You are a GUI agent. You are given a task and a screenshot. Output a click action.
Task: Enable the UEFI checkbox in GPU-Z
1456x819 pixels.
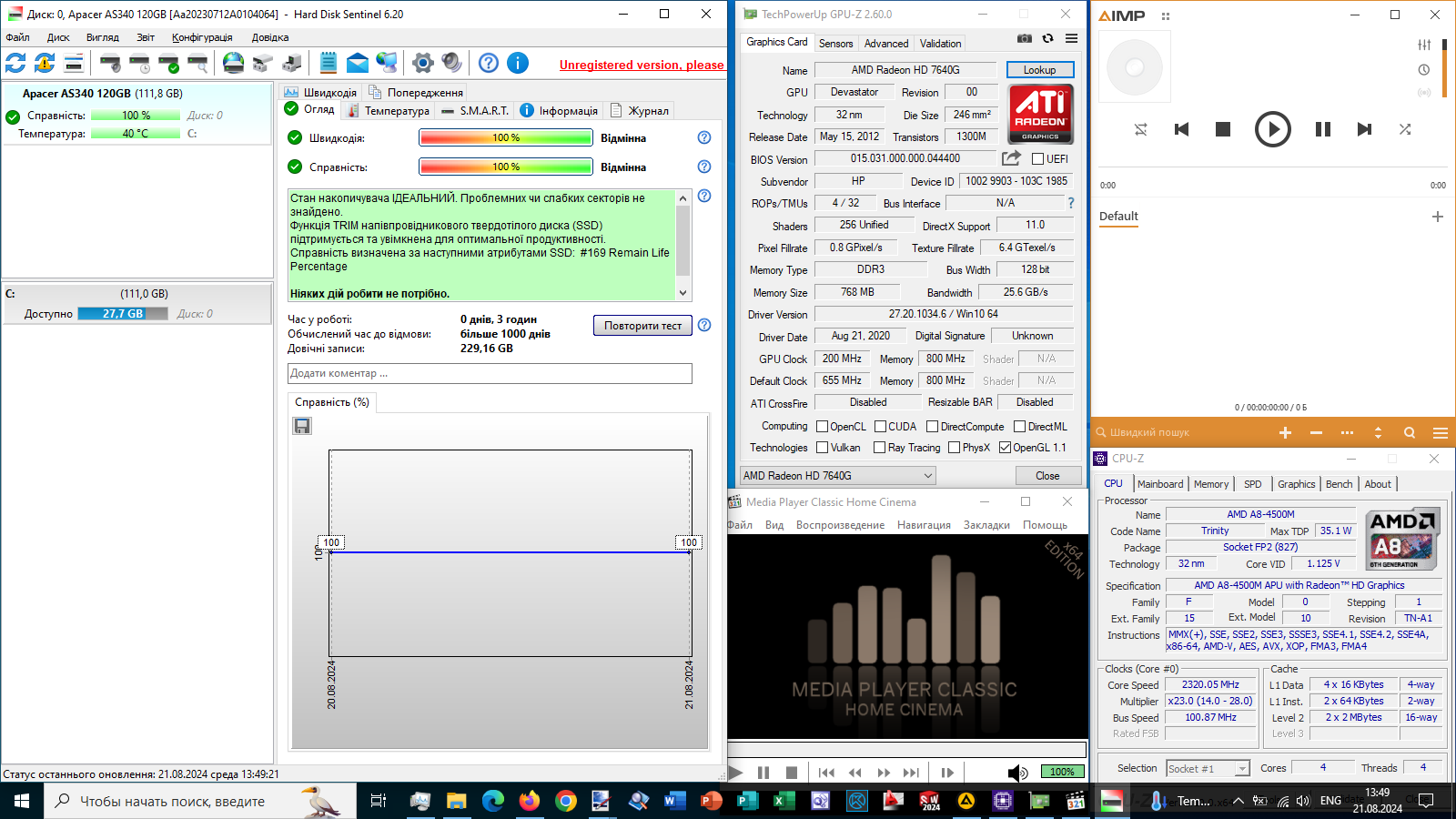[1037, 159]
